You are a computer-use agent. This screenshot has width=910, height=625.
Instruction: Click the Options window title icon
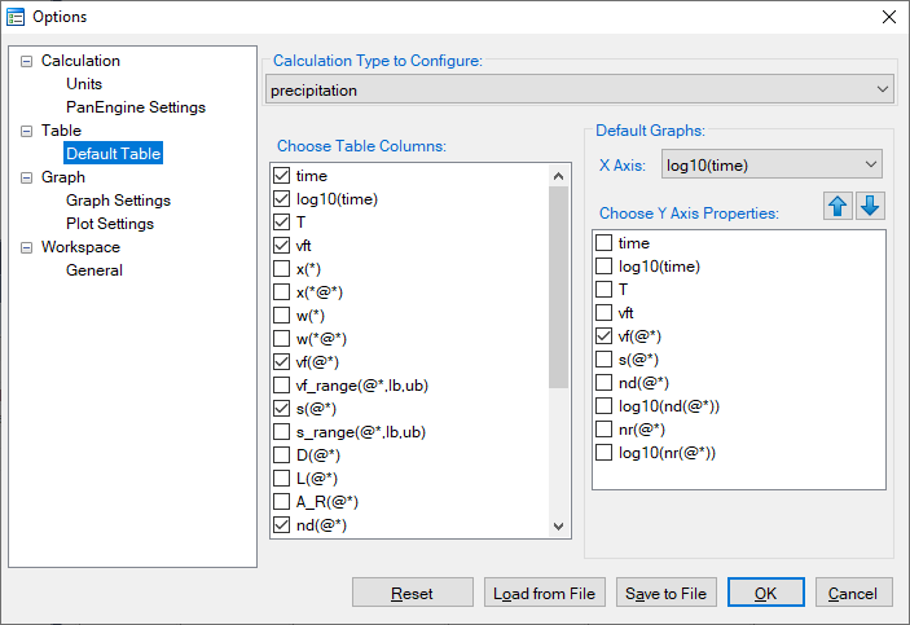[x=15, y=16]
